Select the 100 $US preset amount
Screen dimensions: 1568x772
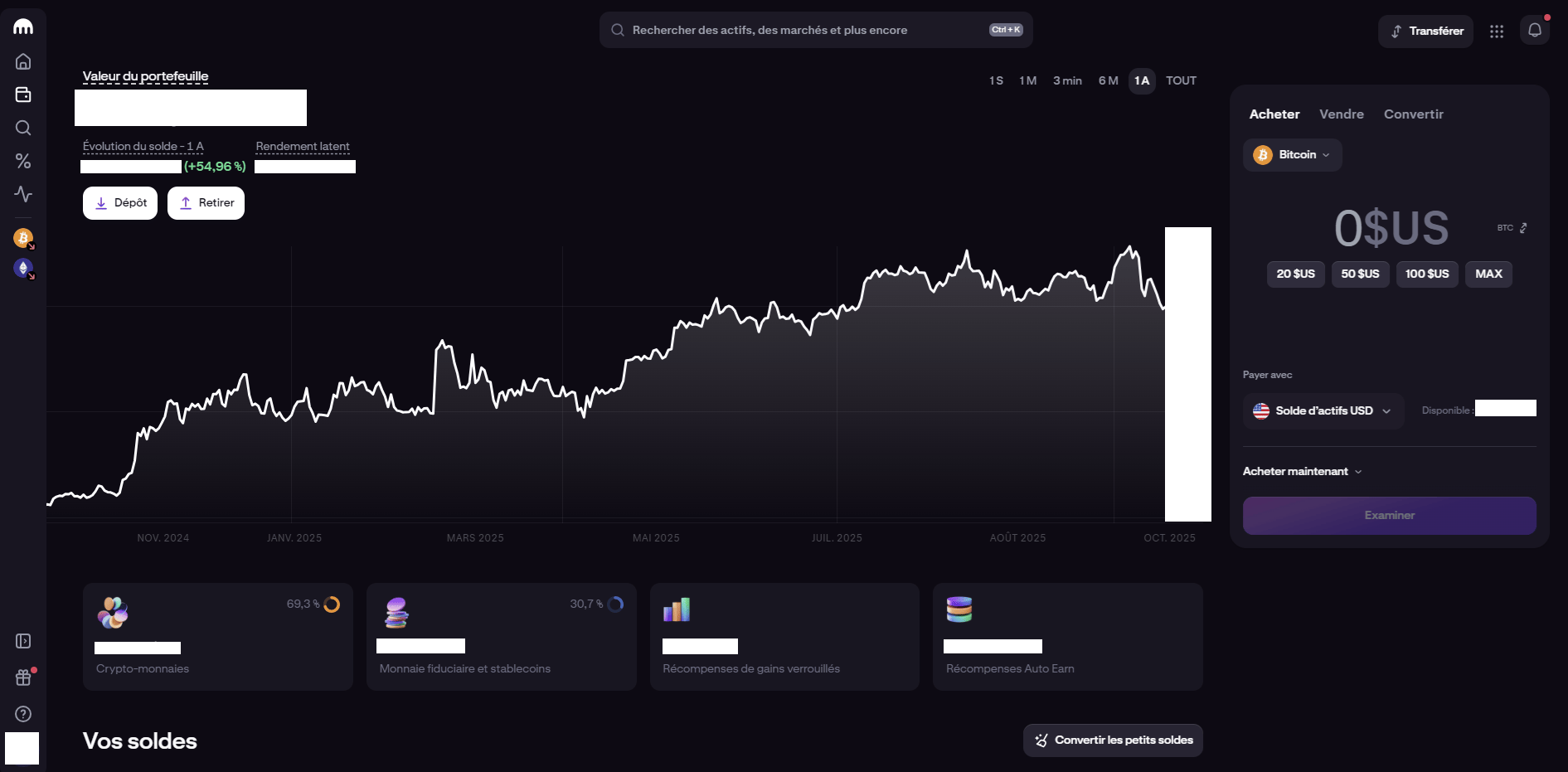[x=1426, y=274]
